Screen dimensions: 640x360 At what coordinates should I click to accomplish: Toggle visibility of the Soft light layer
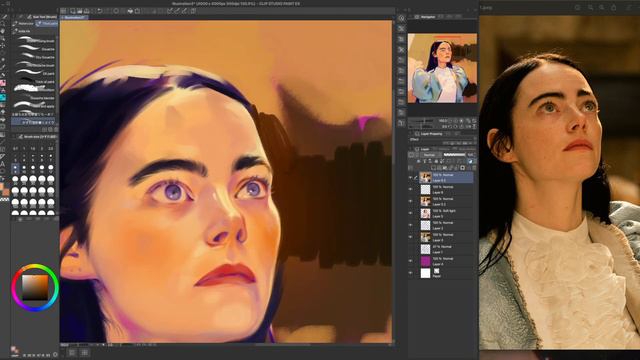[x=411, y=213]
